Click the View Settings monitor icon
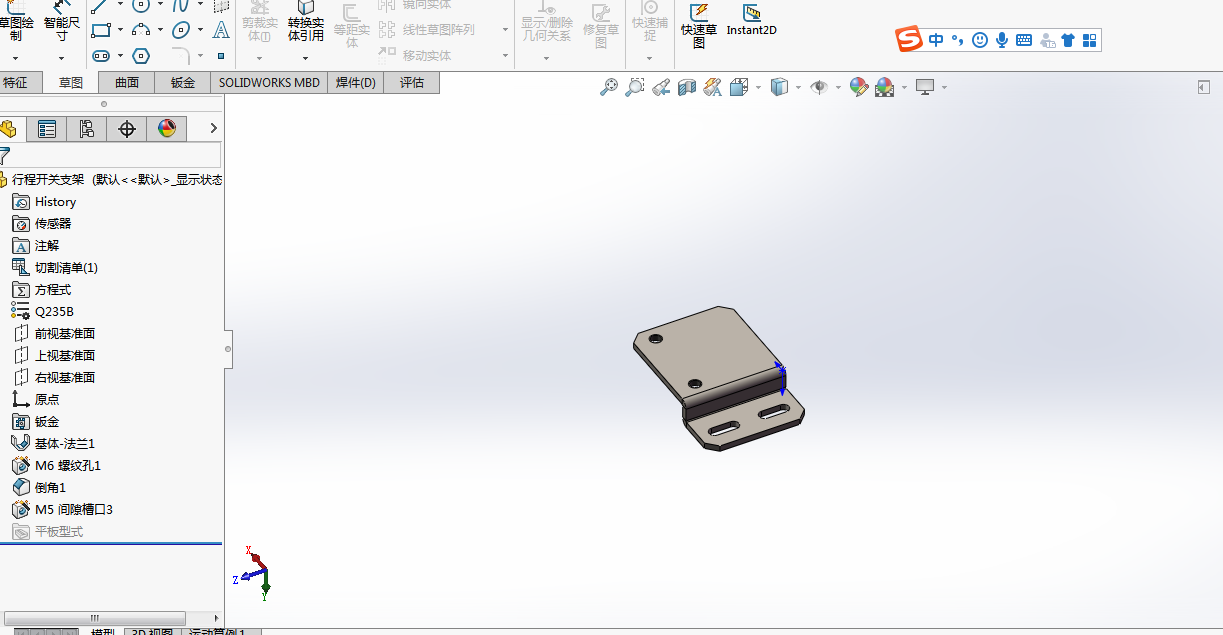This screenshot has width=1223, height=635. tap(925, 88)
